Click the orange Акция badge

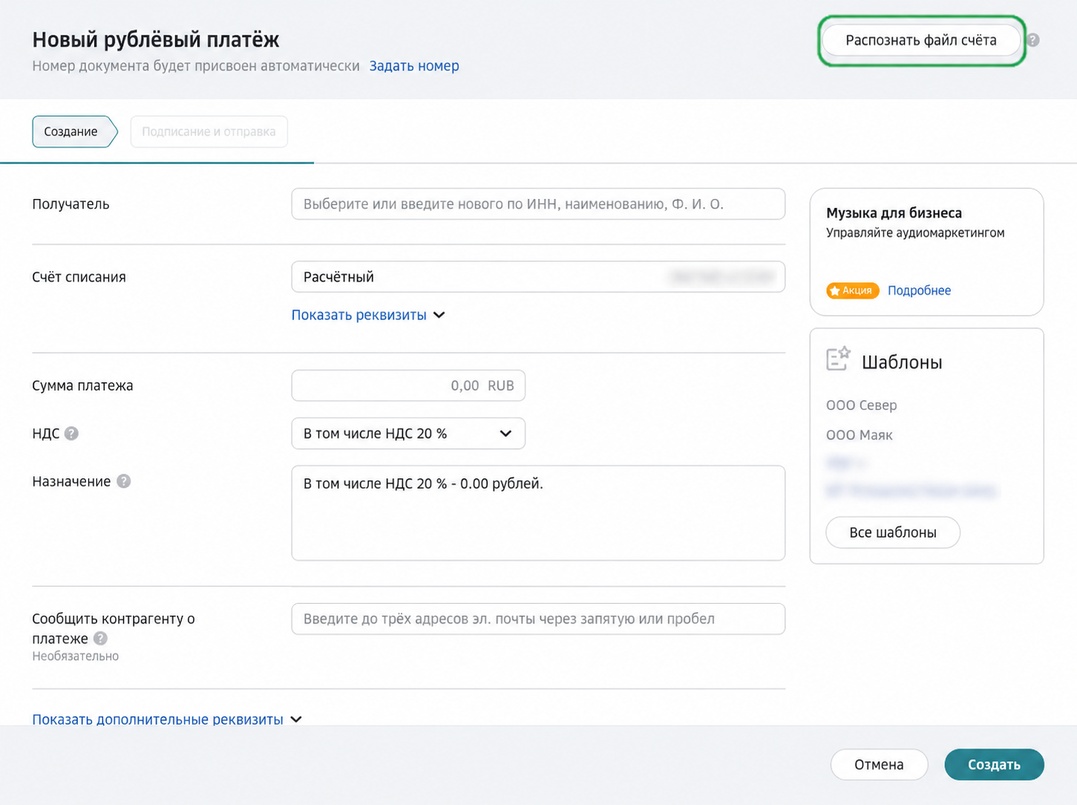click(x=852, y=291)
